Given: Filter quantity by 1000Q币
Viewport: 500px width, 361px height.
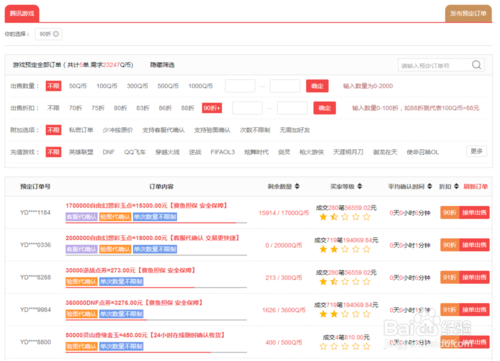Looking at the screenshot, I should click(x=200, y=86).
